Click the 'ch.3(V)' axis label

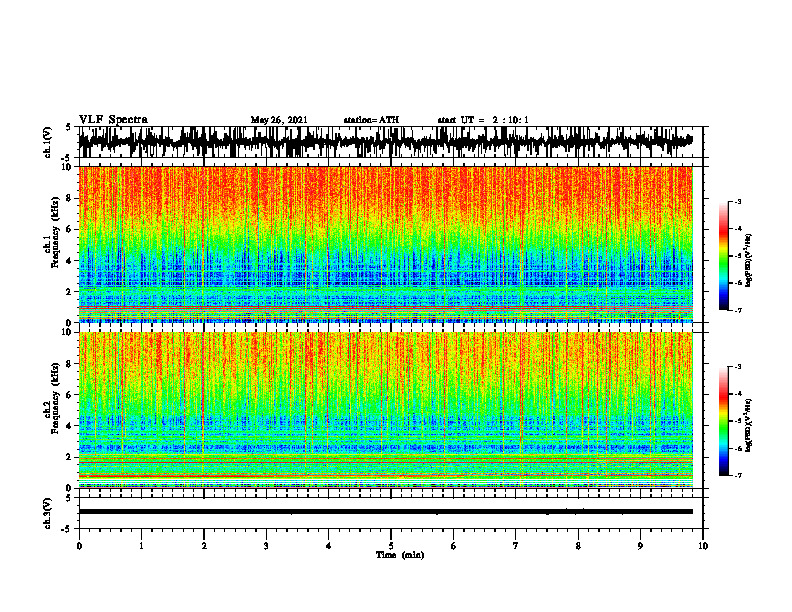[48, 513]
